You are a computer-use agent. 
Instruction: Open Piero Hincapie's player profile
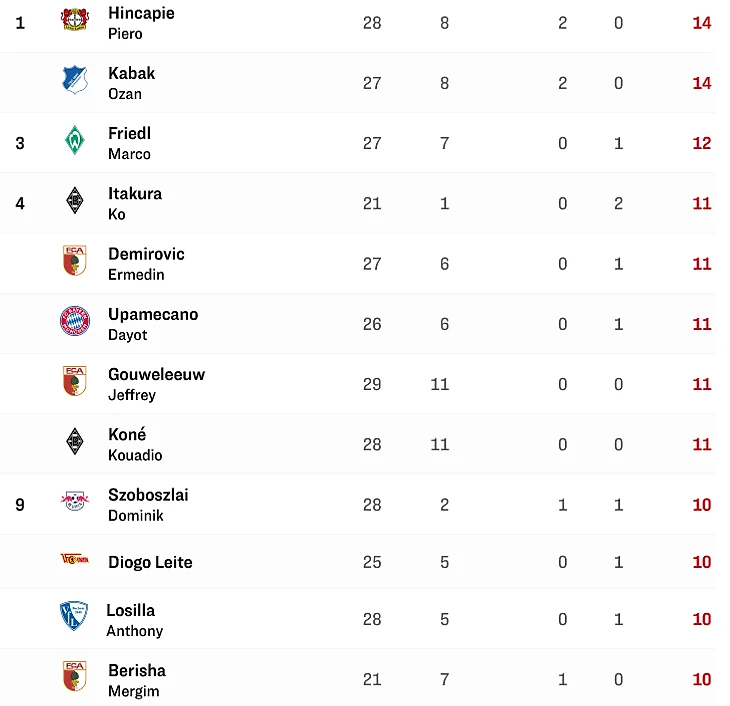click(141, 22)
